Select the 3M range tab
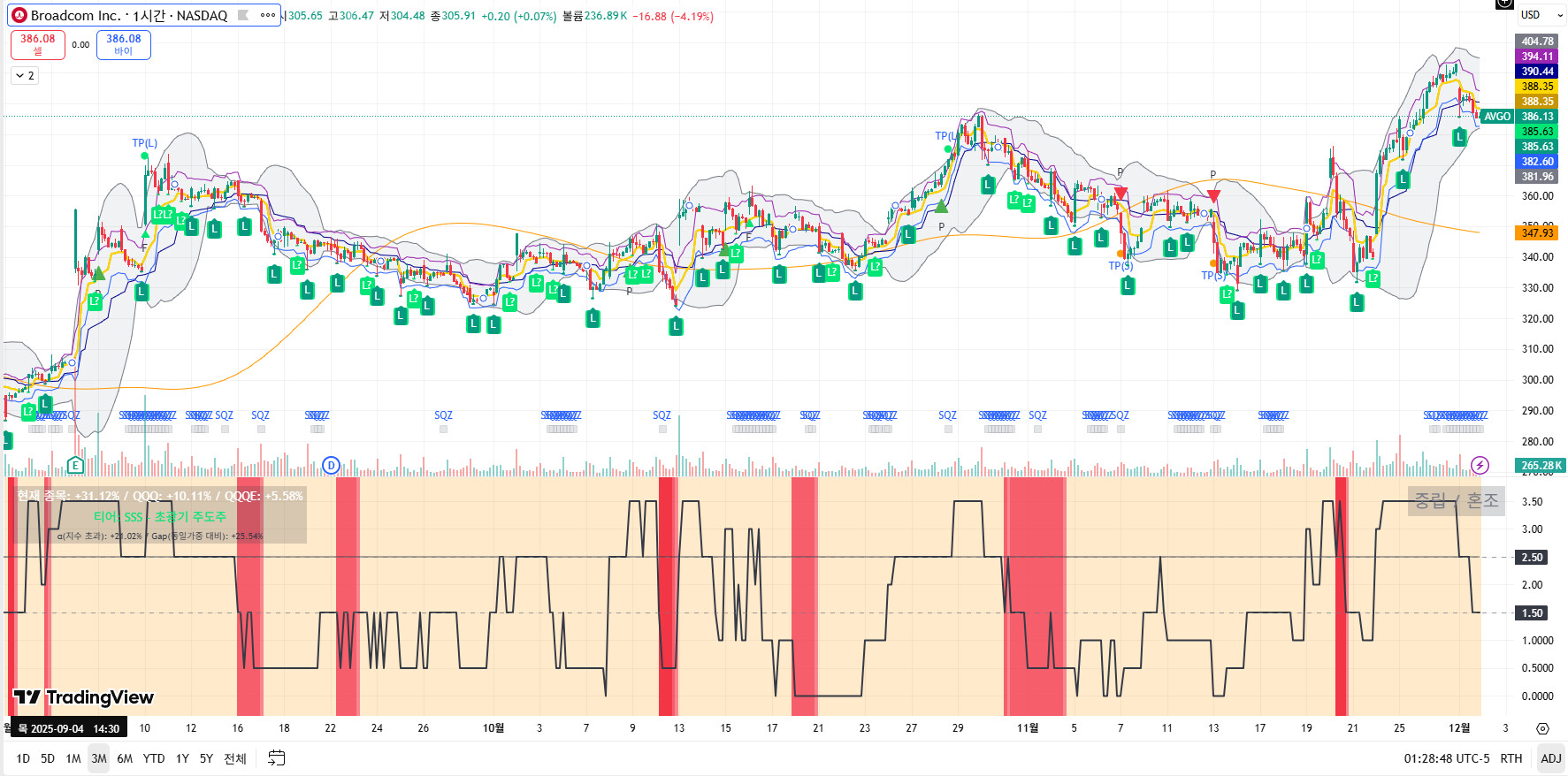Viewport: 1568px width, 776px height. point(99,758)
